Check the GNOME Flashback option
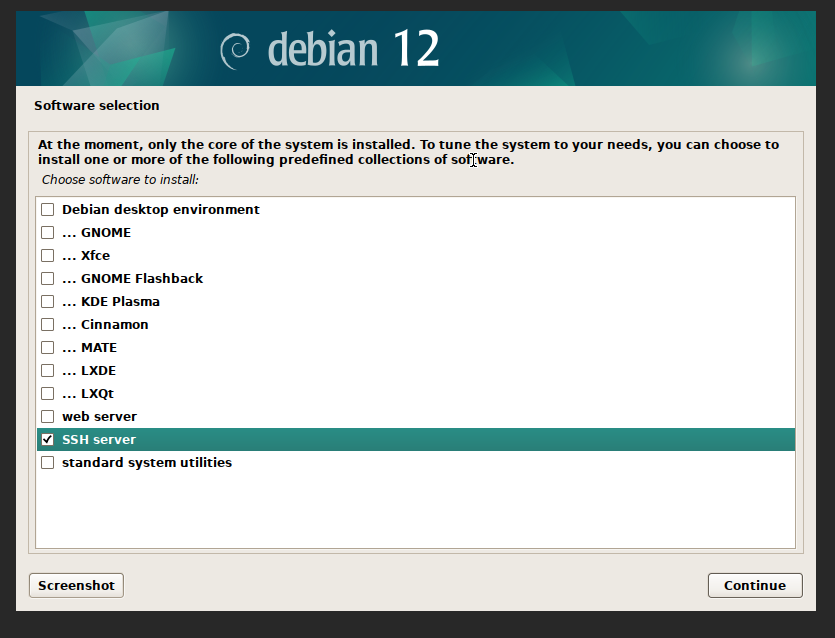The height and width of the screenshot is (638, 835). pyautogui.click(x=47, y=279)
